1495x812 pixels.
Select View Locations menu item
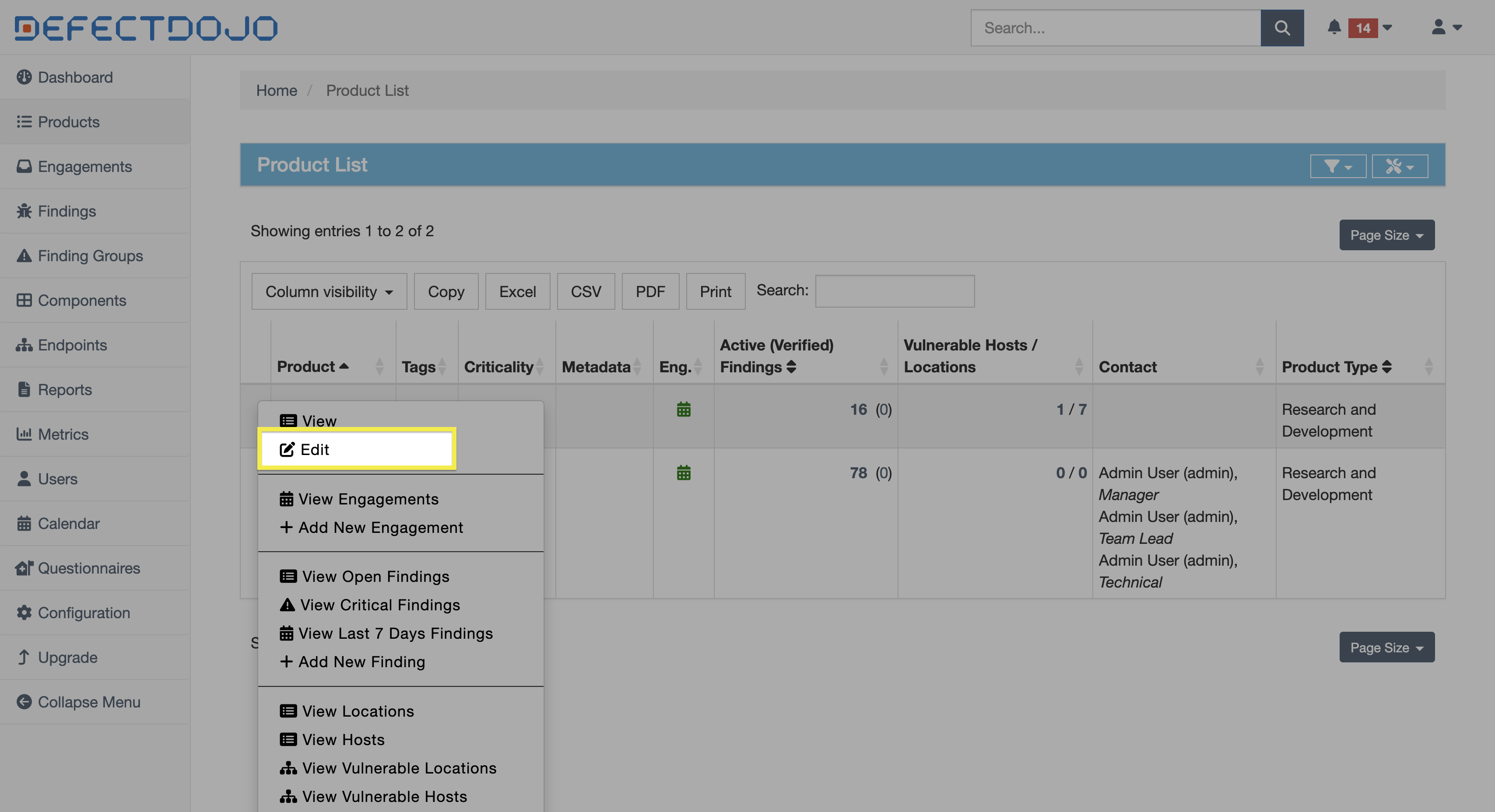coord(347,711)
